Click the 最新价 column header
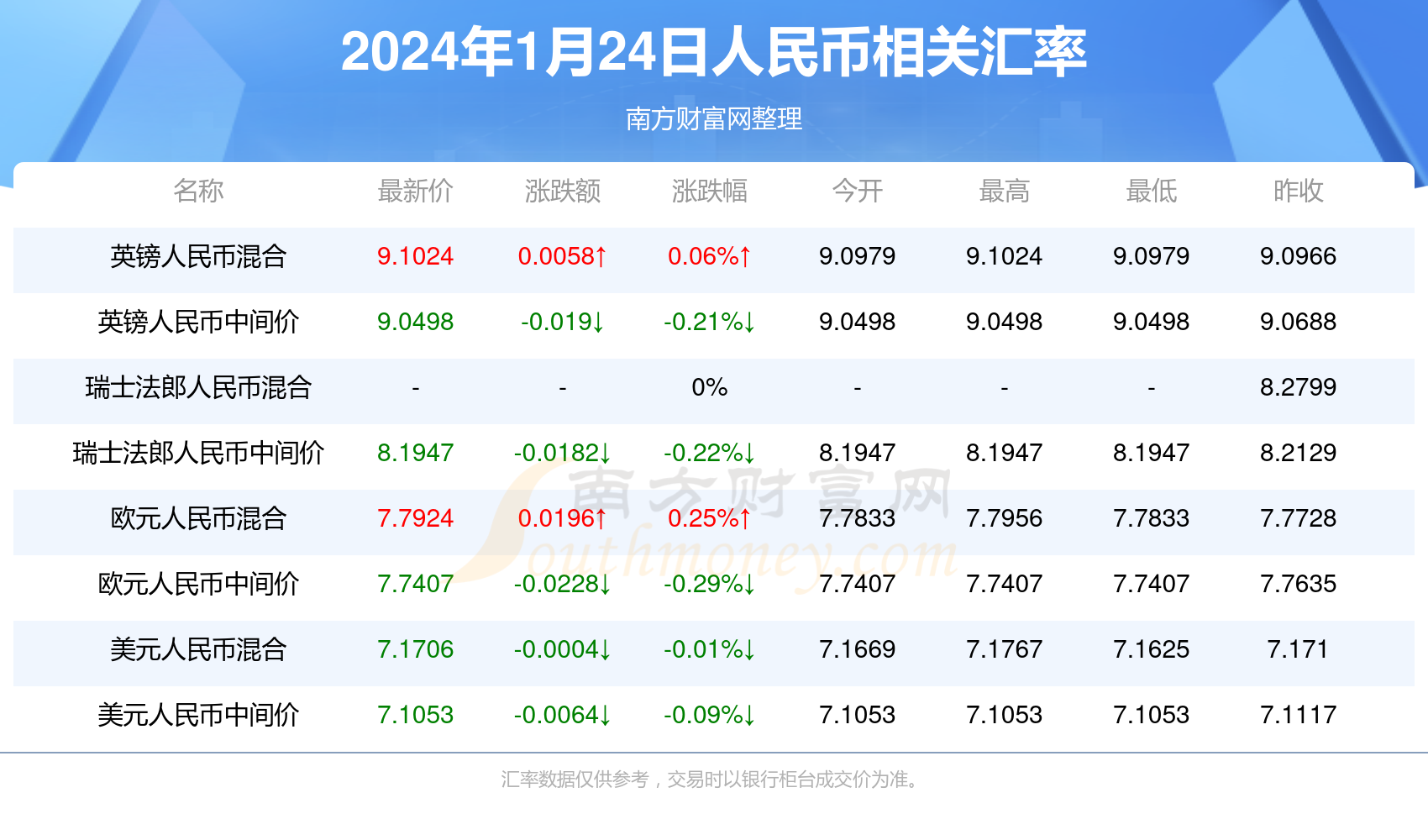This screenshot has height=840, width=1428. coord(415,191)
